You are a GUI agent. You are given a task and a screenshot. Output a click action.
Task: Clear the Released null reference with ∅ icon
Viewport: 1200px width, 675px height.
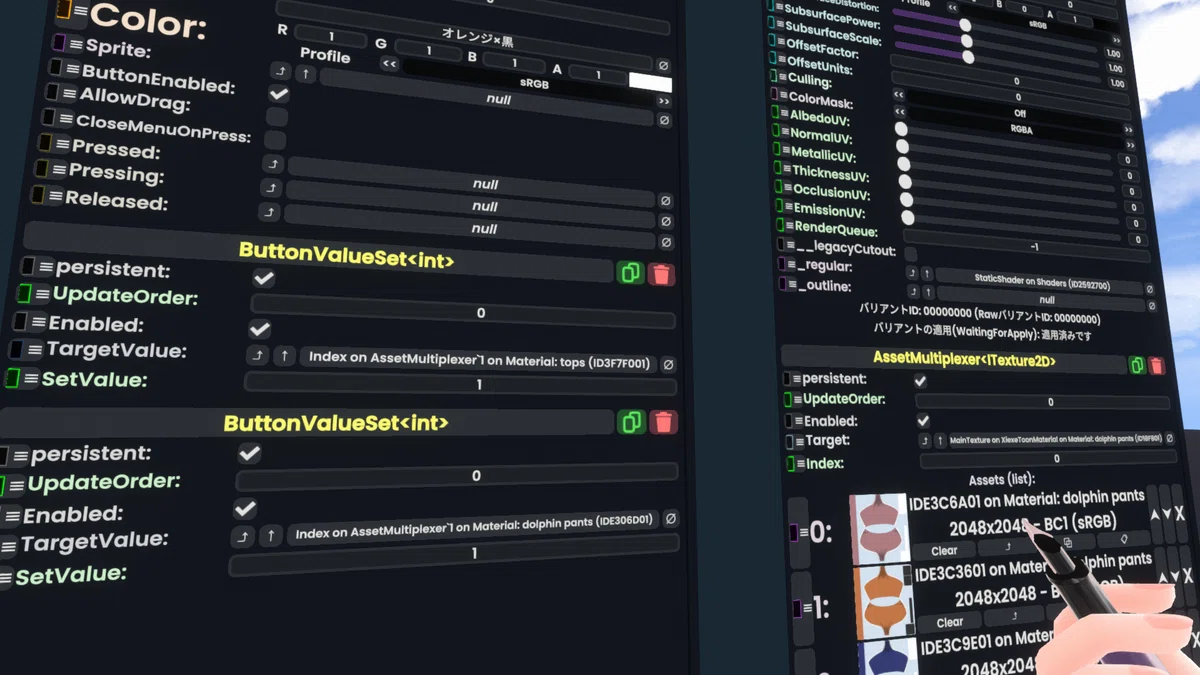(x=666, y=242)
